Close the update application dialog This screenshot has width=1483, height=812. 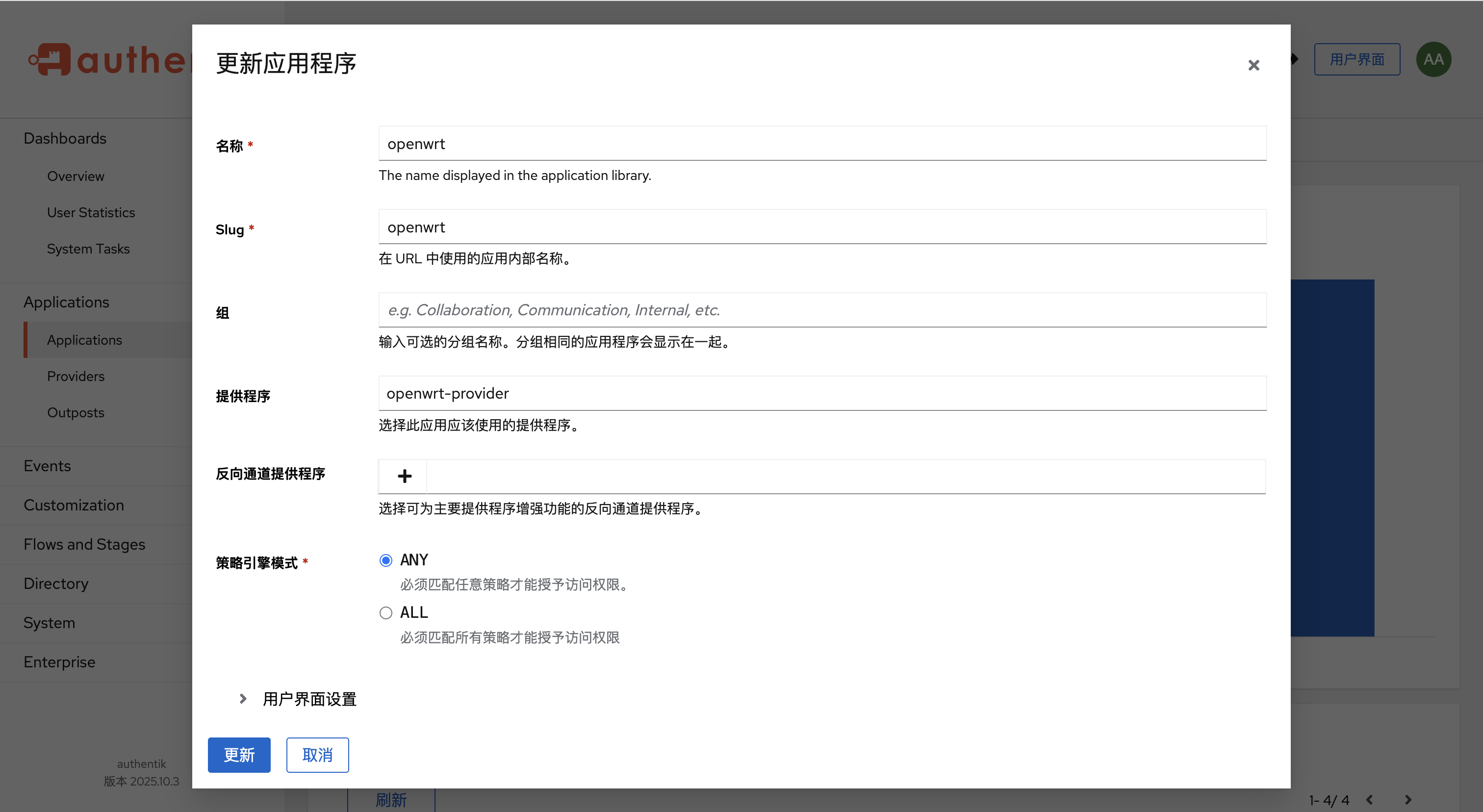(x=1253, y=65)
